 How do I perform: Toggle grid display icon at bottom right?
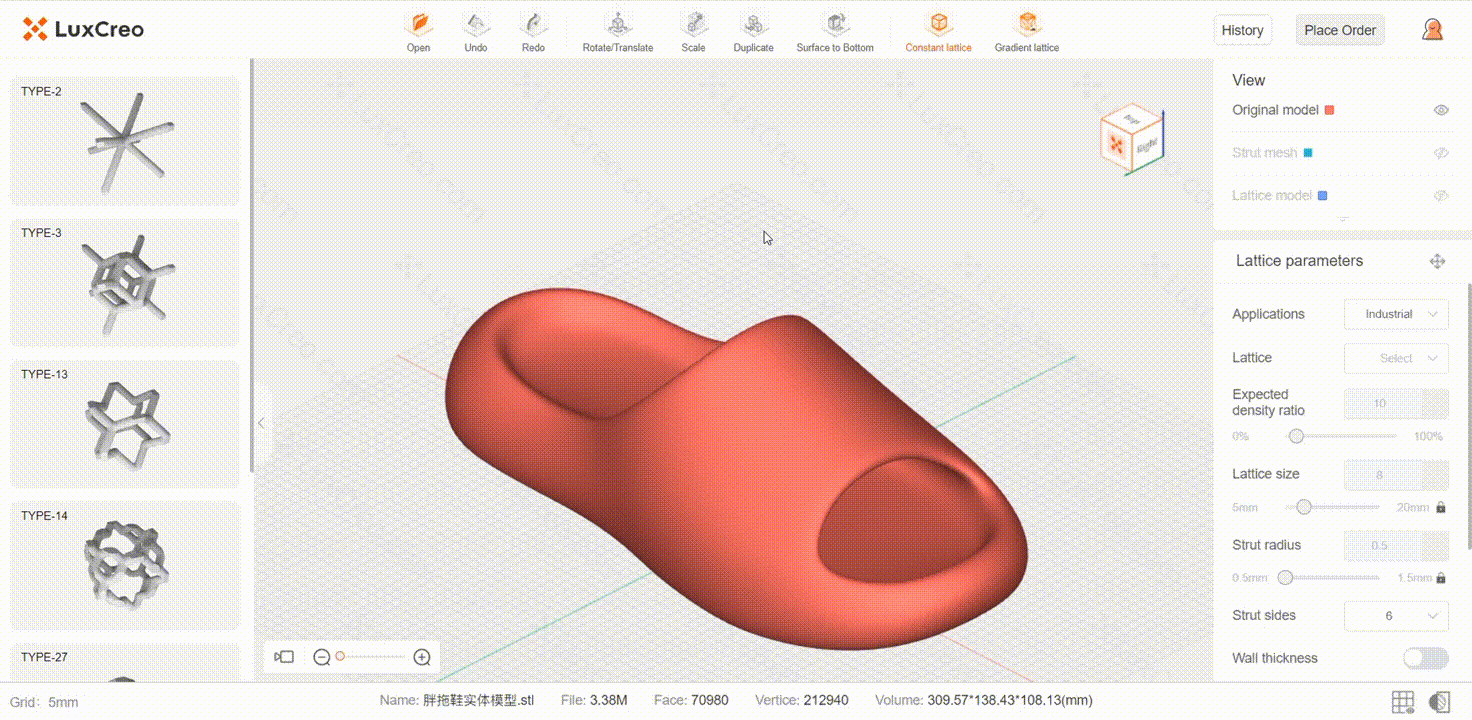point(1402,701)
